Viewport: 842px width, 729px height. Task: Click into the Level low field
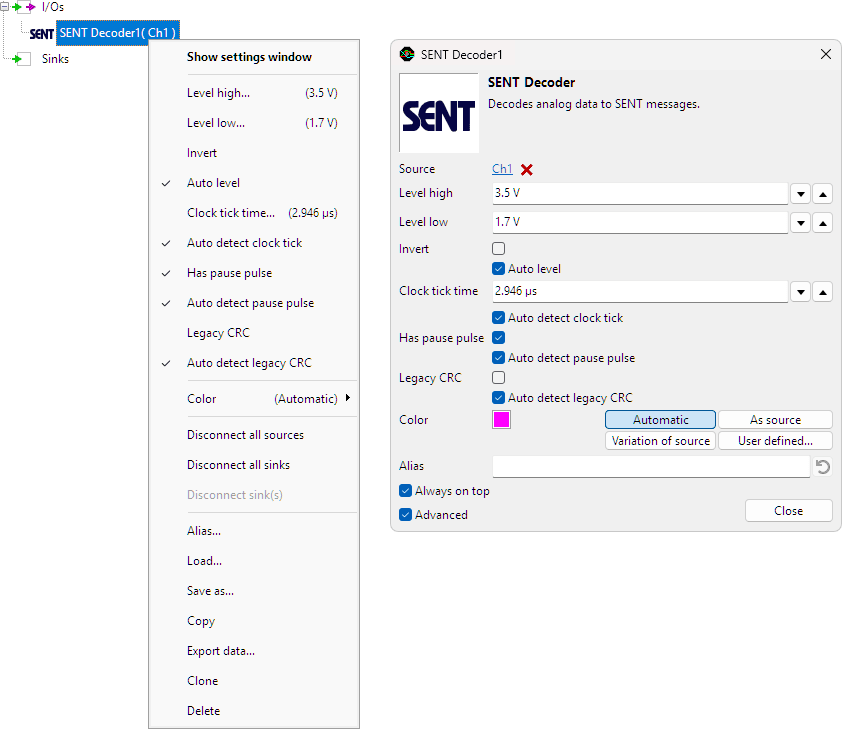[x=640, y=222]
